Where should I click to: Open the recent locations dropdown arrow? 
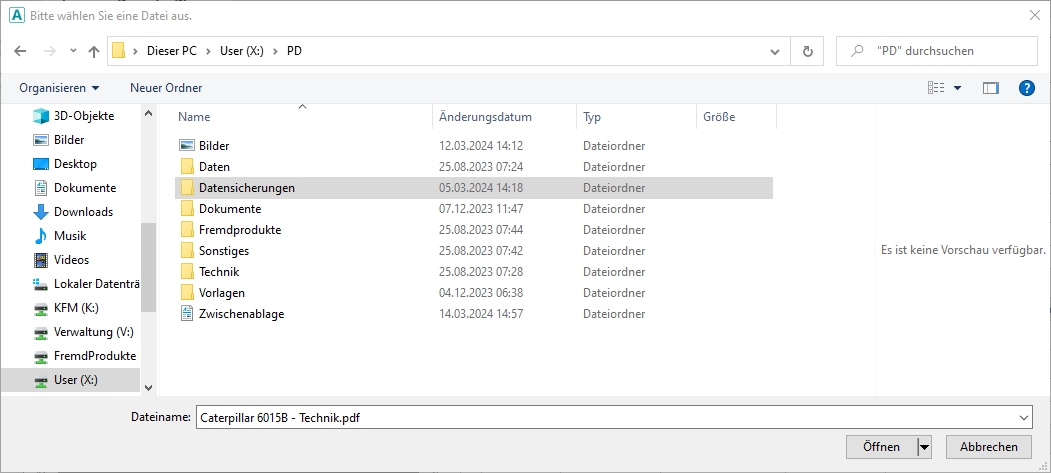[x=73, y=51]
